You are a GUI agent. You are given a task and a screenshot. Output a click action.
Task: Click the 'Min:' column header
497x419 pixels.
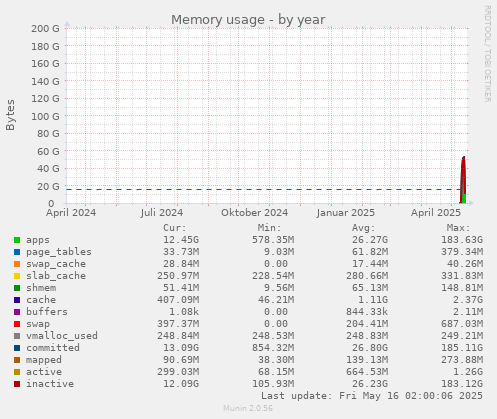click(269, 228)
